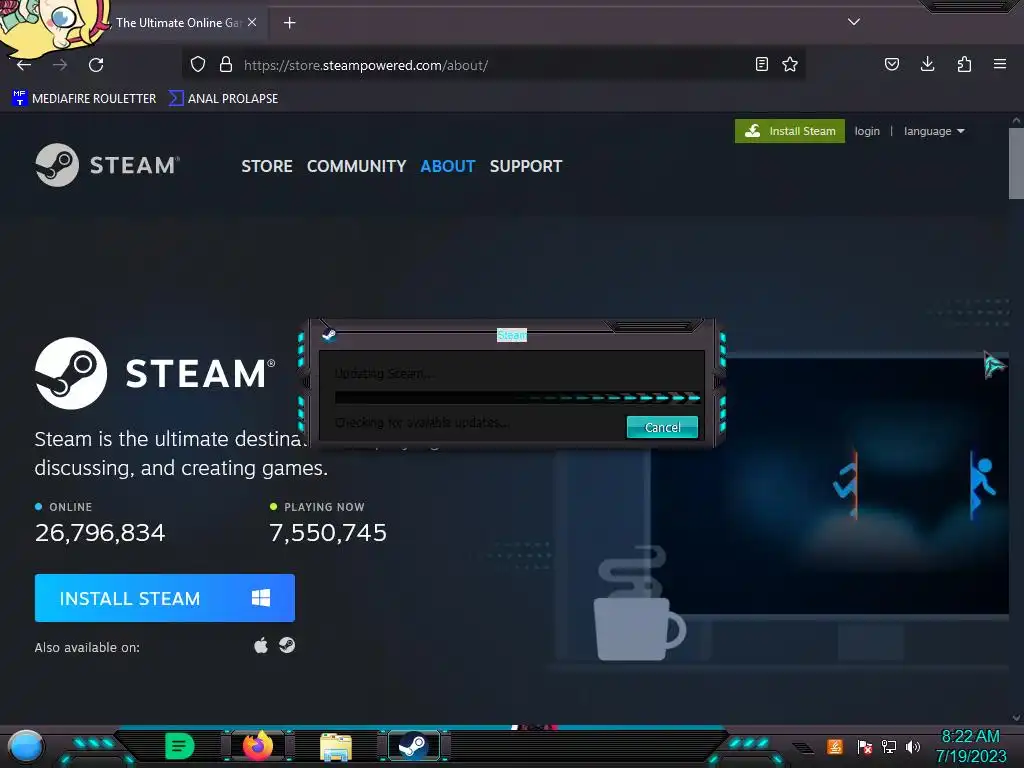The width and height of the screenshot is (1024, 768).
Task: Open the MEDIAFIRE ROULETTER bookmark
Action: pyautogui.click(x=84, y=99)
